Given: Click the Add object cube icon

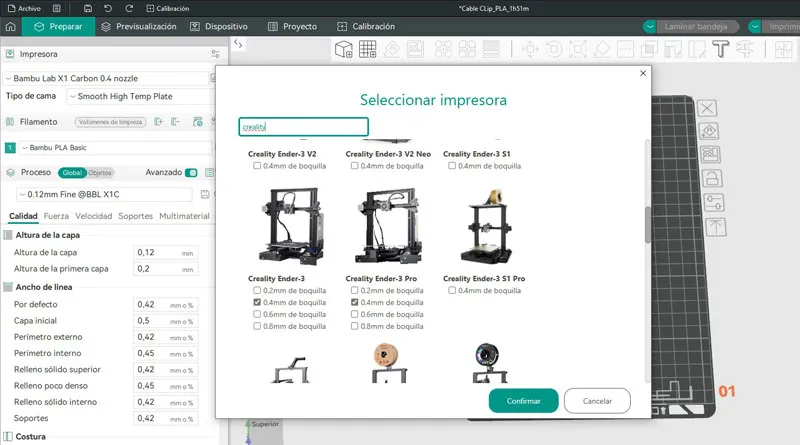Looking at the screenshot, I should pyautogui.click(x=344, y=50).
